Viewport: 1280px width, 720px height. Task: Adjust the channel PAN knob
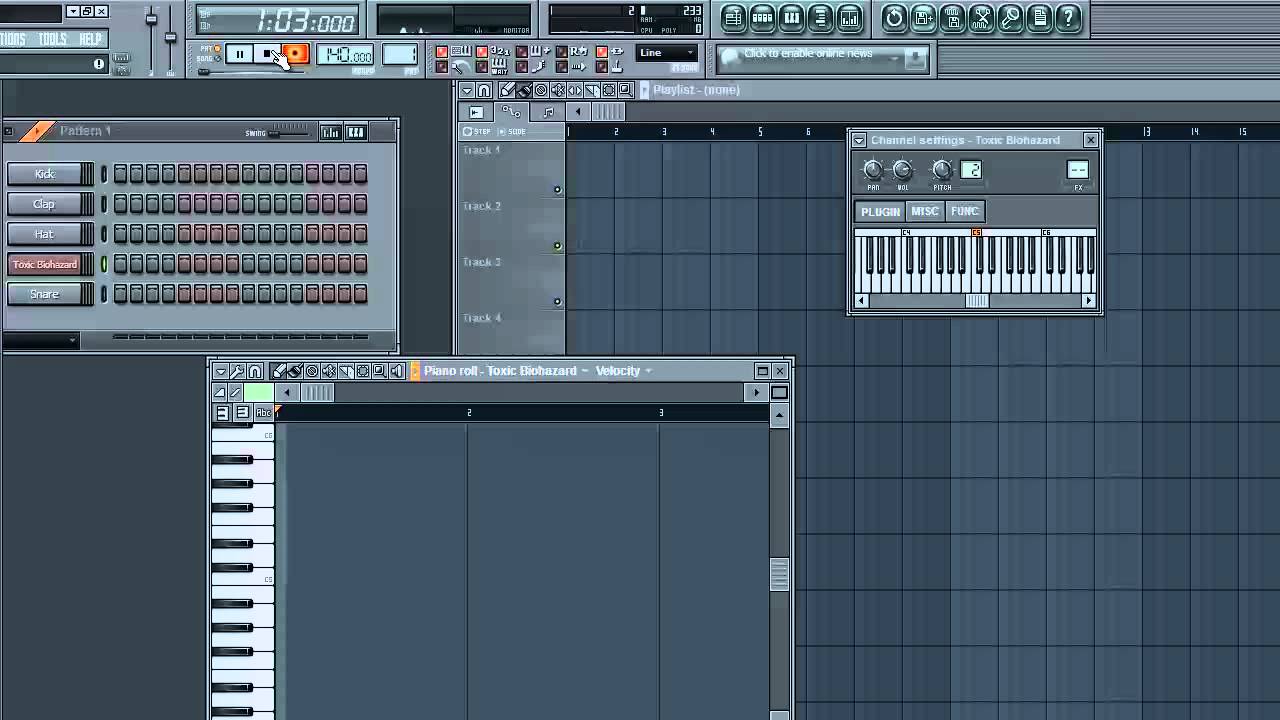pos(873,171)
